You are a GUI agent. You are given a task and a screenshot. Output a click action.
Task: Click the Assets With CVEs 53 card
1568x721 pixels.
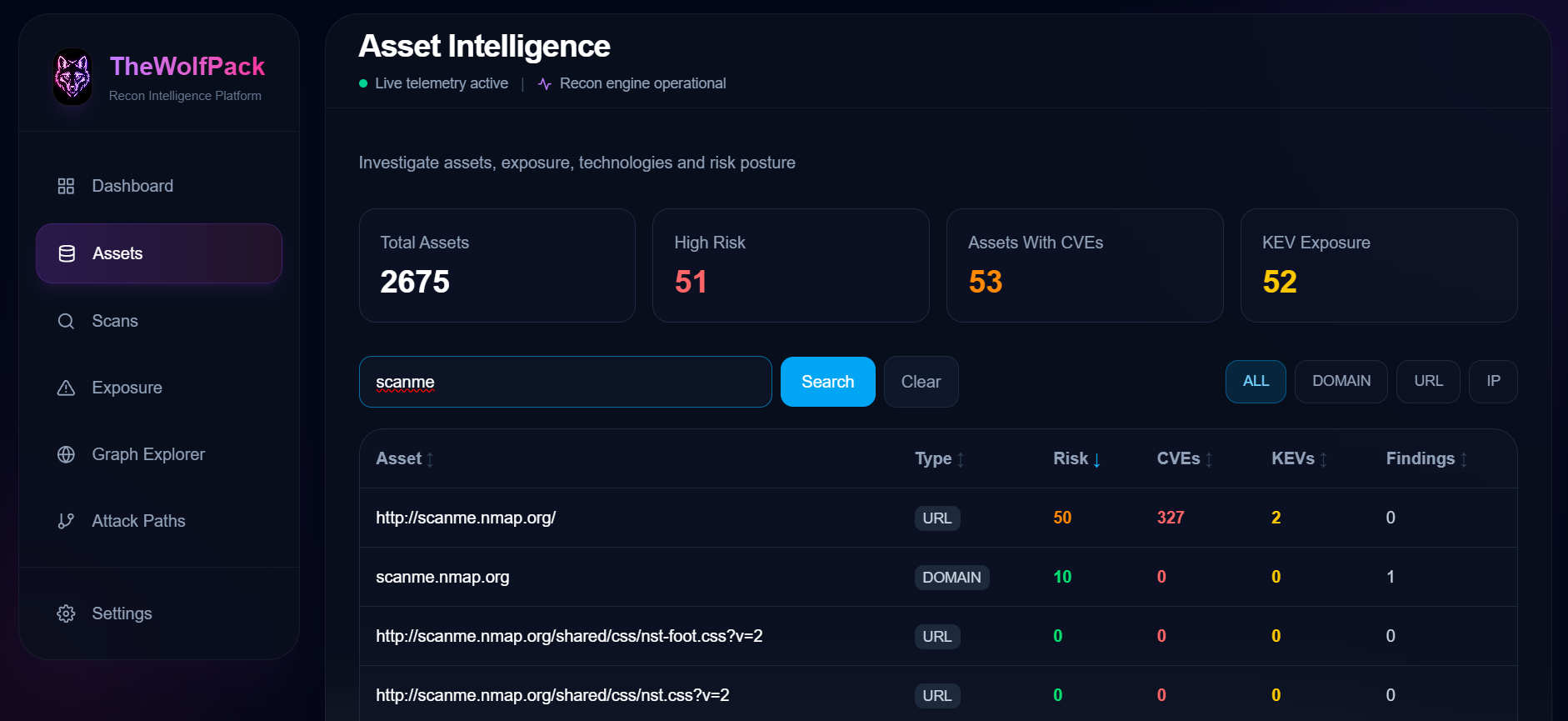(x=1085, y=265)
